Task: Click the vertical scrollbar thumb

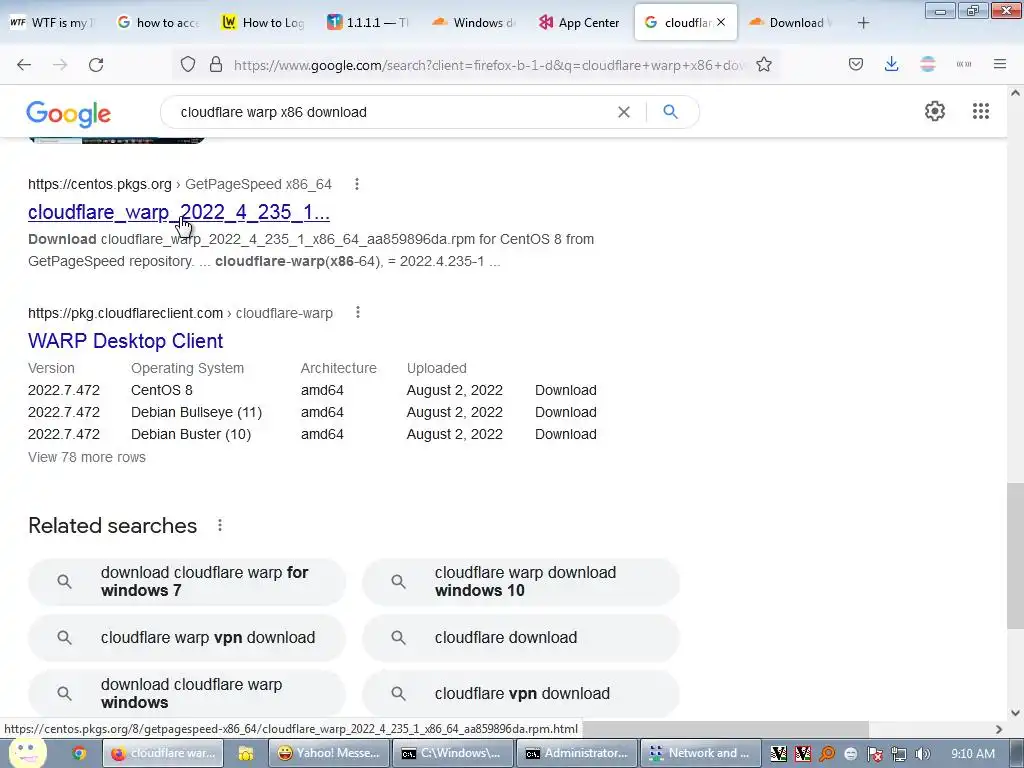Action: (x=1015, y=556)
